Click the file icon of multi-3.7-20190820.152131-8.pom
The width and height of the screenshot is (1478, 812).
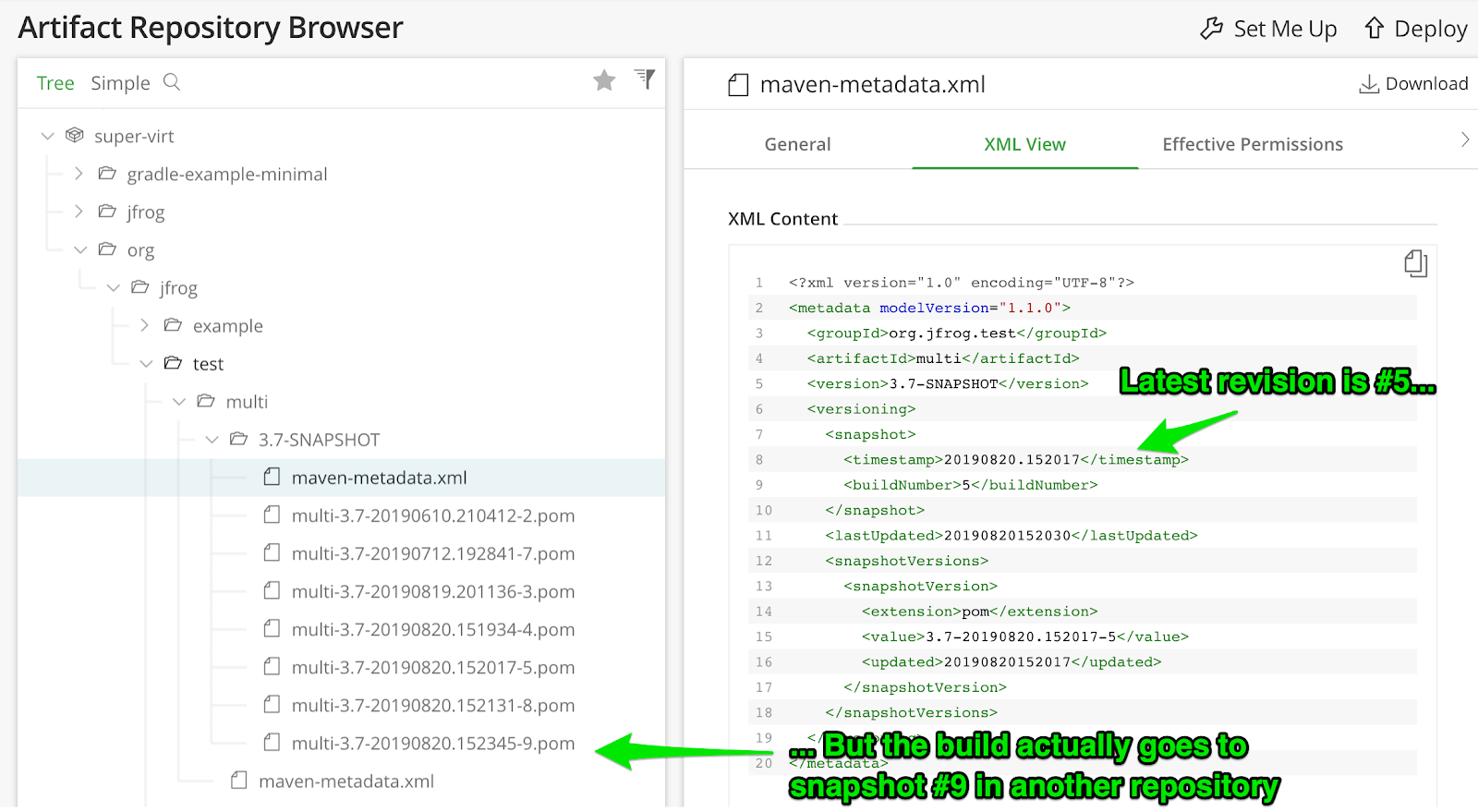272,704
